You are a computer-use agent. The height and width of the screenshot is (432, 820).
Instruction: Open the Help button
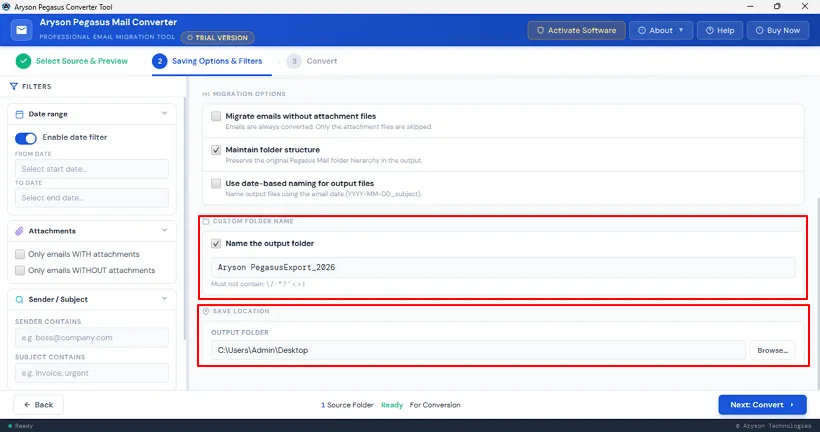720,30
